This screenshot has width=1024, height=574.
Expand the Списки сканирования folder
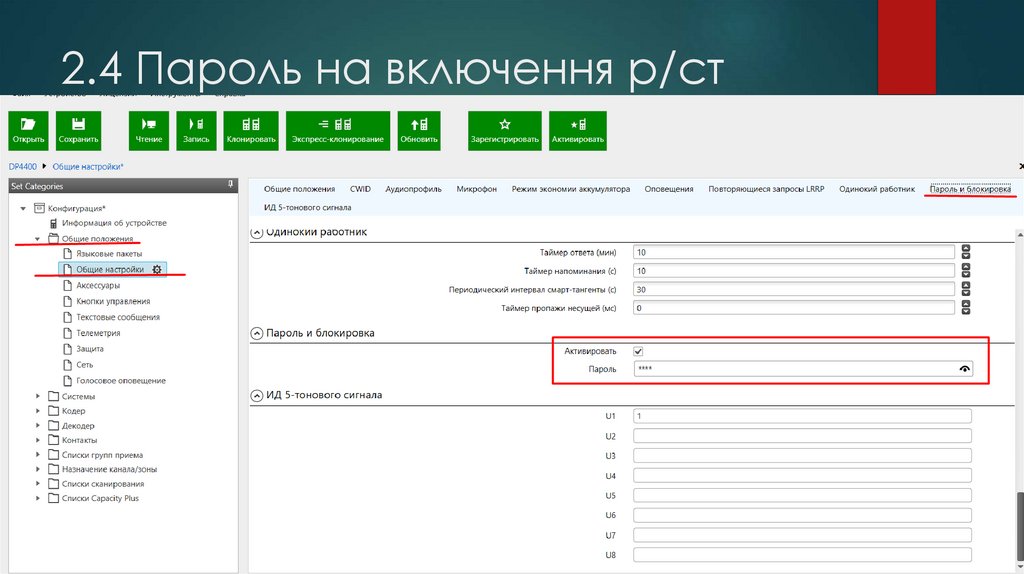pos(38,484)
